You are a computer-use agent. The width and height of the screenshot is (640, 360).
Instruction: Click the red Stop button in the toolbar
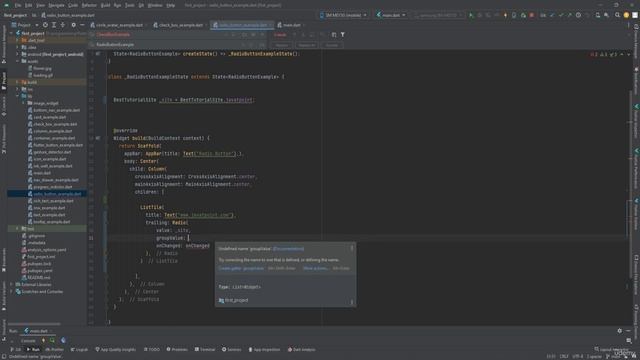coord(531,15)
